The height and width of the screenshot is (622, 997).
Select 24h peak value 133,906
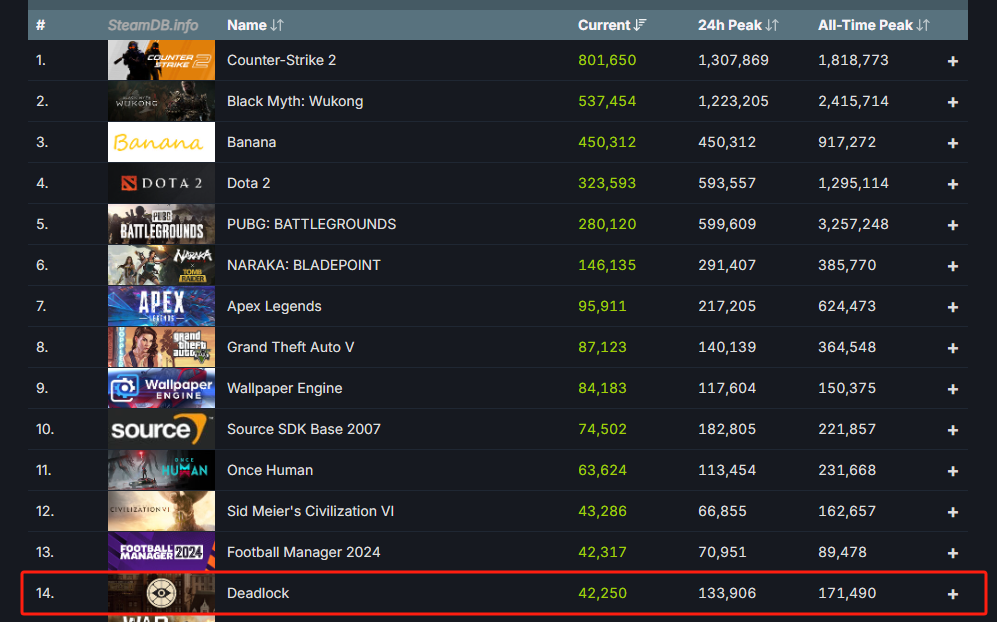point(727,593)
